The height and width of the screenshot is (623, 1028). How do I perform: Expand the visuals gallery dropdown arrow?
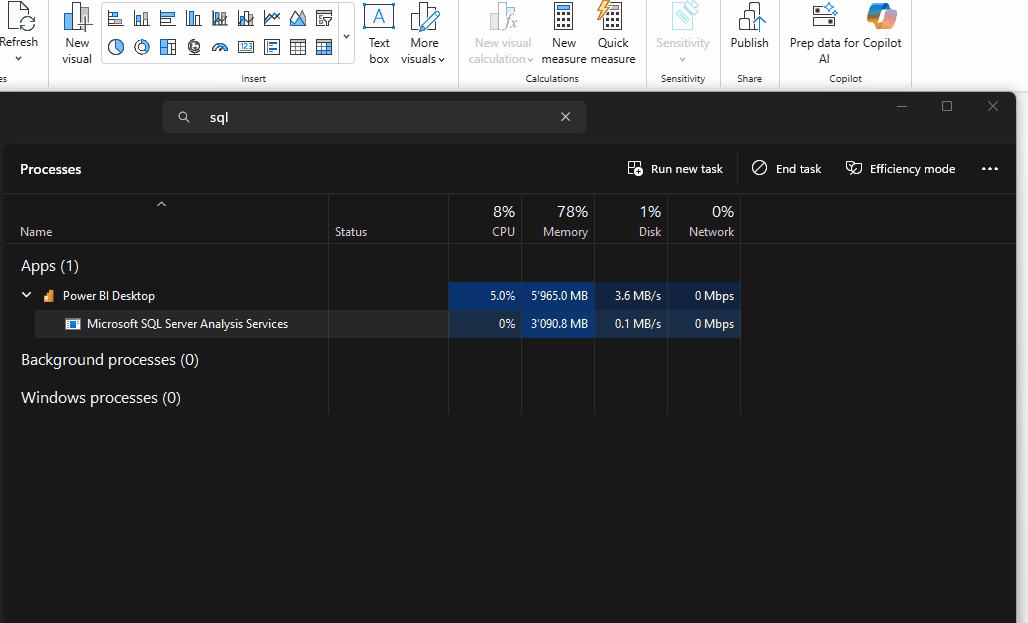(x=346, y=37)
